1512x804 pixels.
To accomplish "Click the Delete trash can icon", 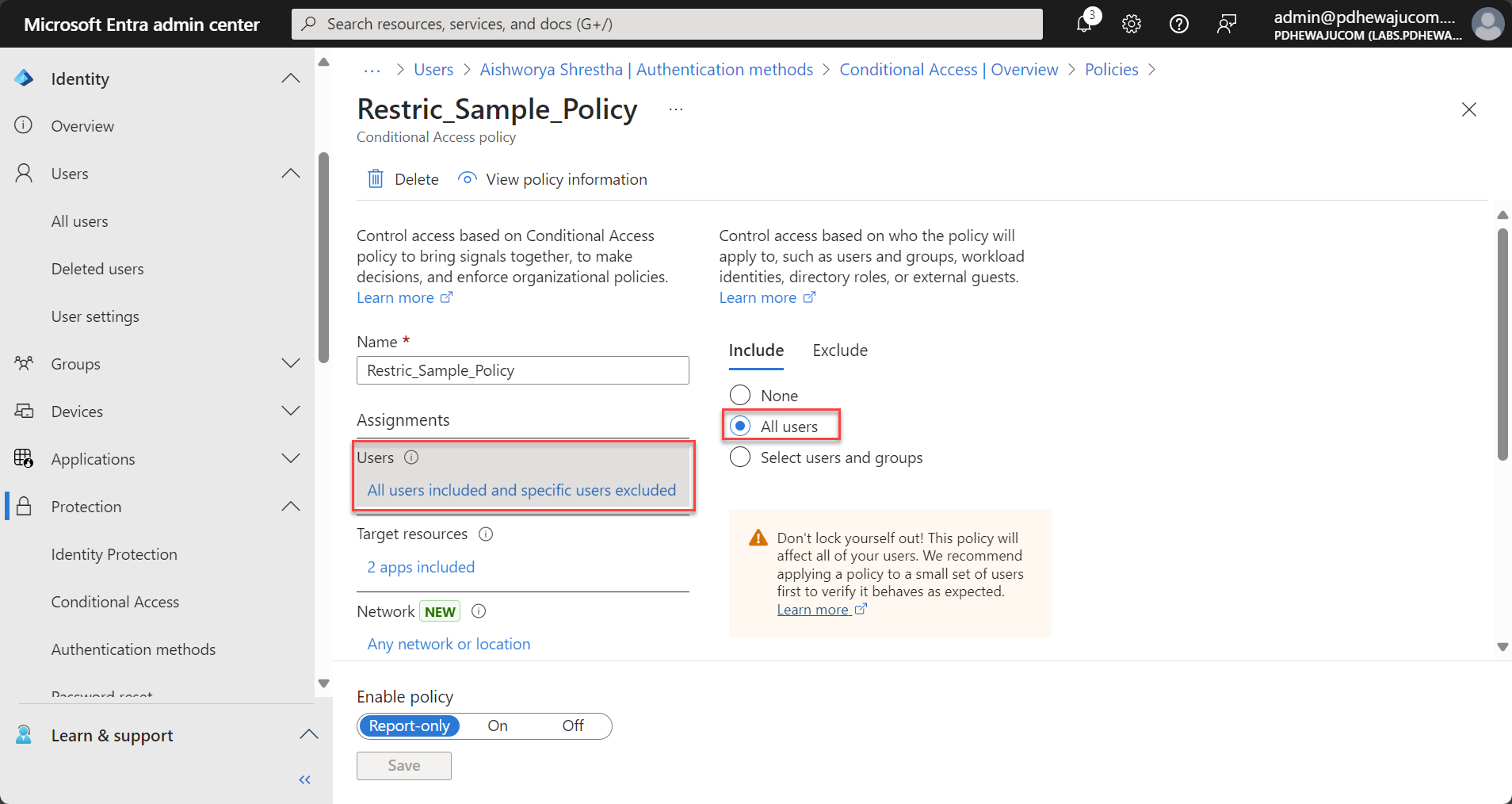I will pyautogui.click(x=376, y=178).
